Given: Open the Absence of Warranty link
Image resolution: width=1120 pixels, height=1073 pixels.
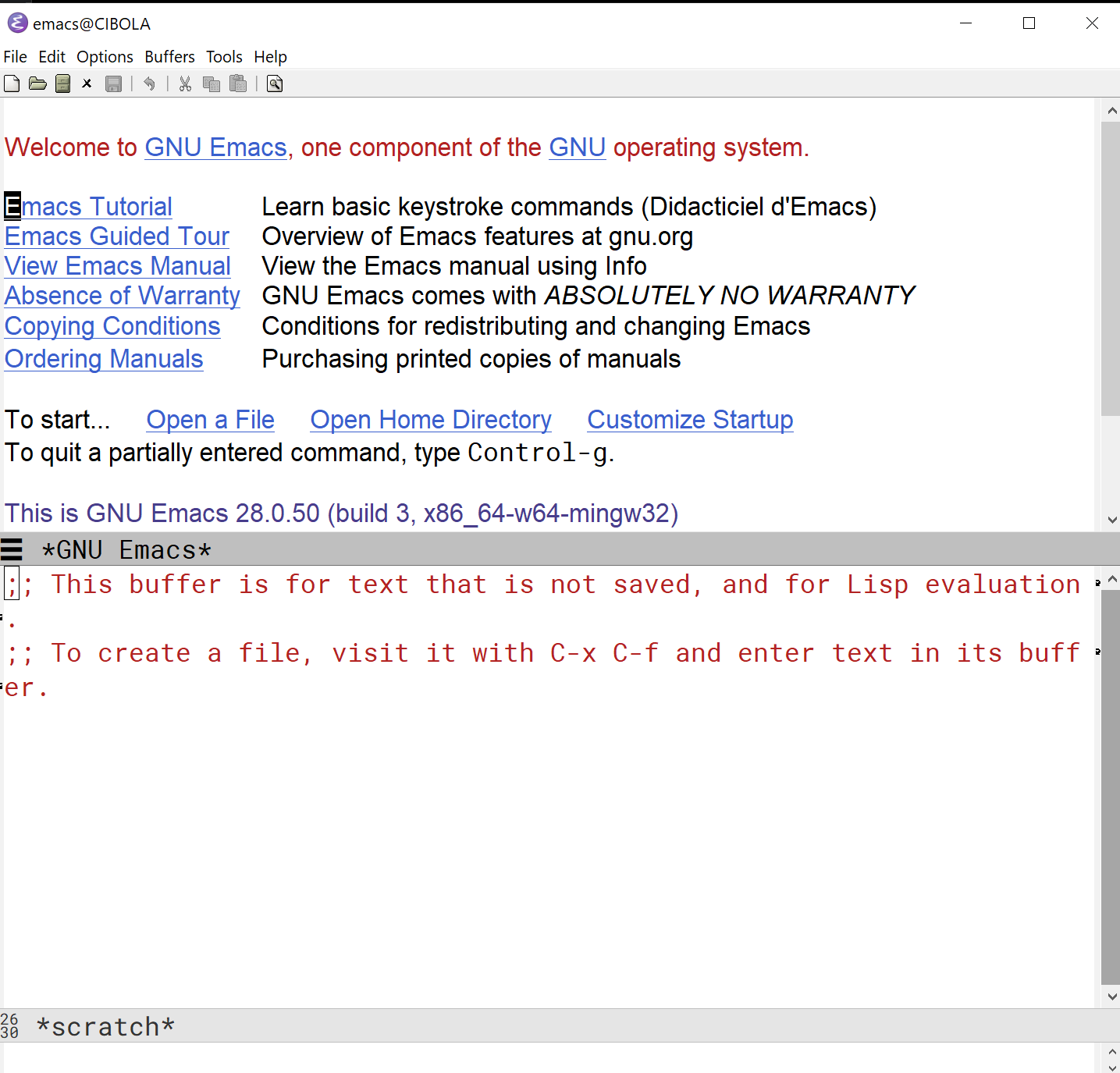Looking at the screenshot, I should pos(123,296).
